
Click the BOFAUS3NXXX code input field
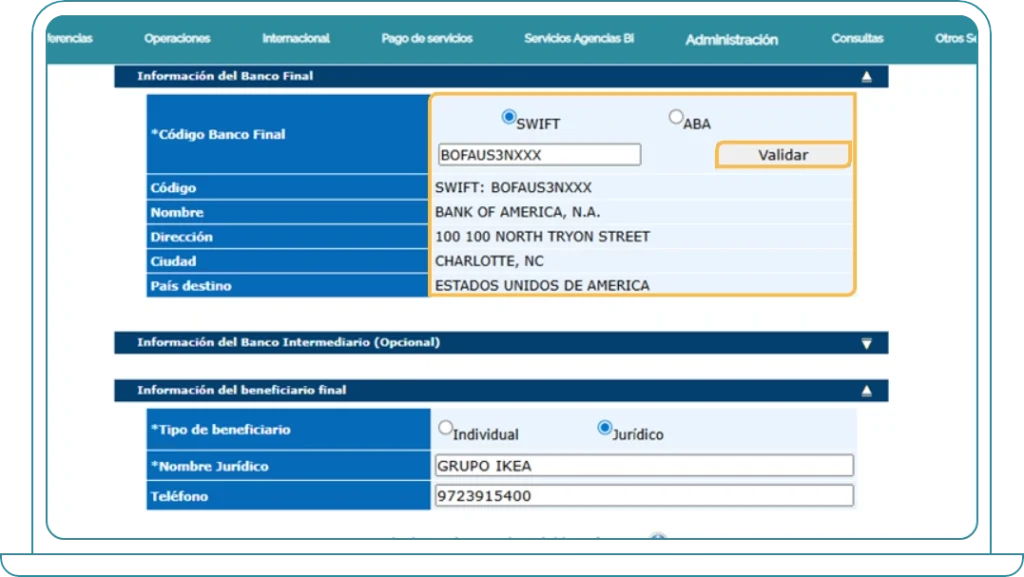tap(537, 154)
